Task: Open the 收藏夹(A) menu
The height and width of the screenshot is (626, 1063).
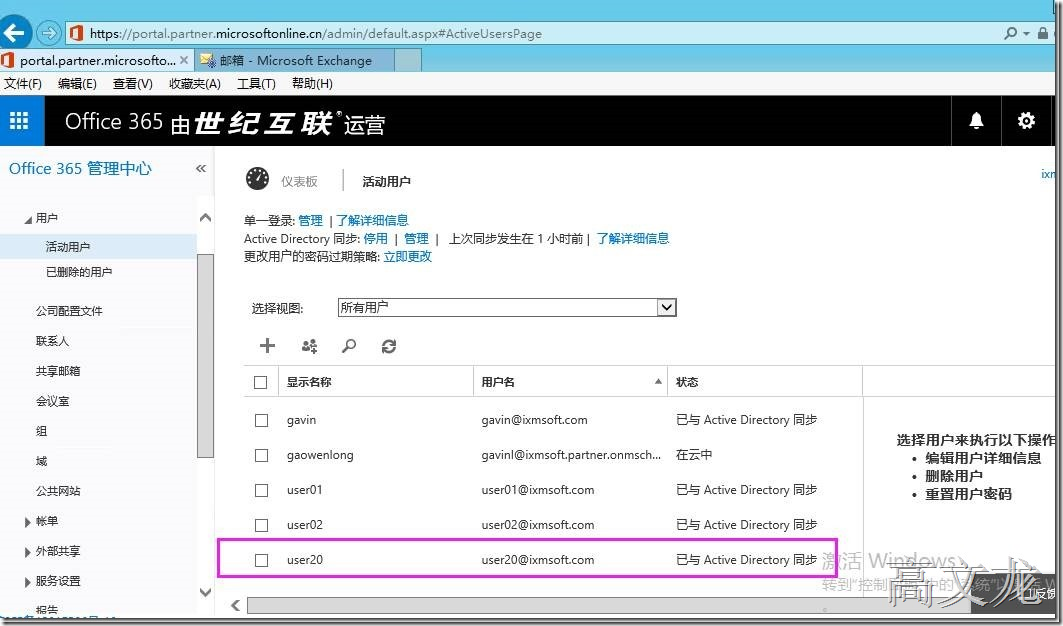Action: click(195, 83)
